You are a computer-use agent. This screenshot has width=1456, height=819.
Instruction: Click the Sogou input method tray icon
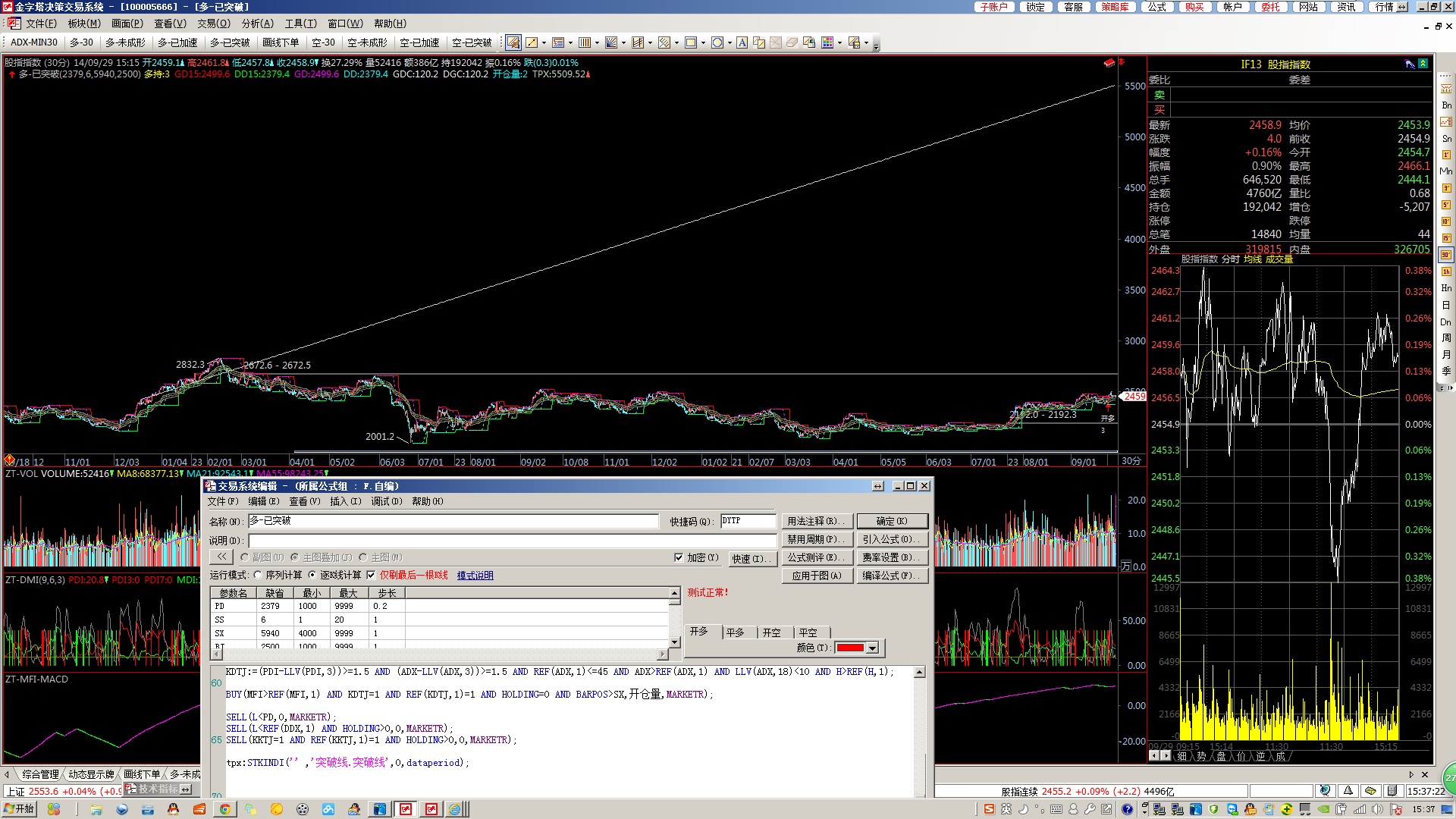tap(990, 809)
